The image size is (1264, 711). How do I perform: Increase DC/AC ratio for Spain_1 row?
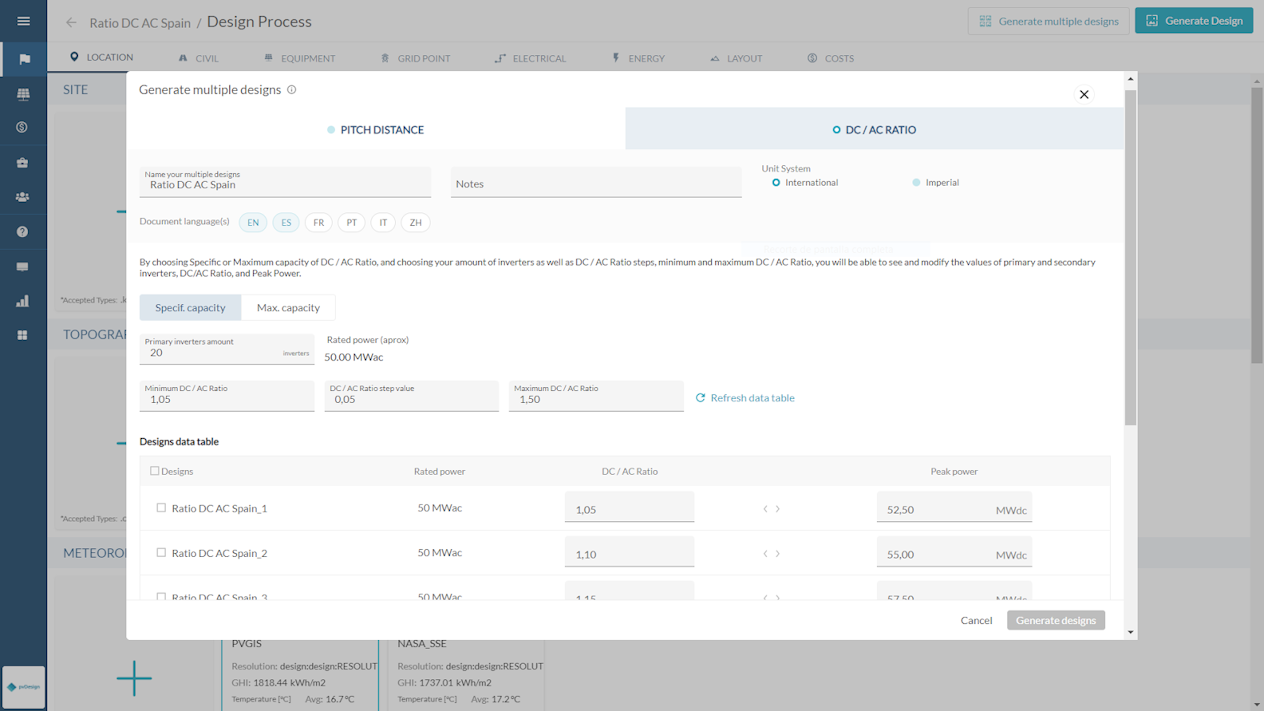pyautogui.click(x=778, y=509)
